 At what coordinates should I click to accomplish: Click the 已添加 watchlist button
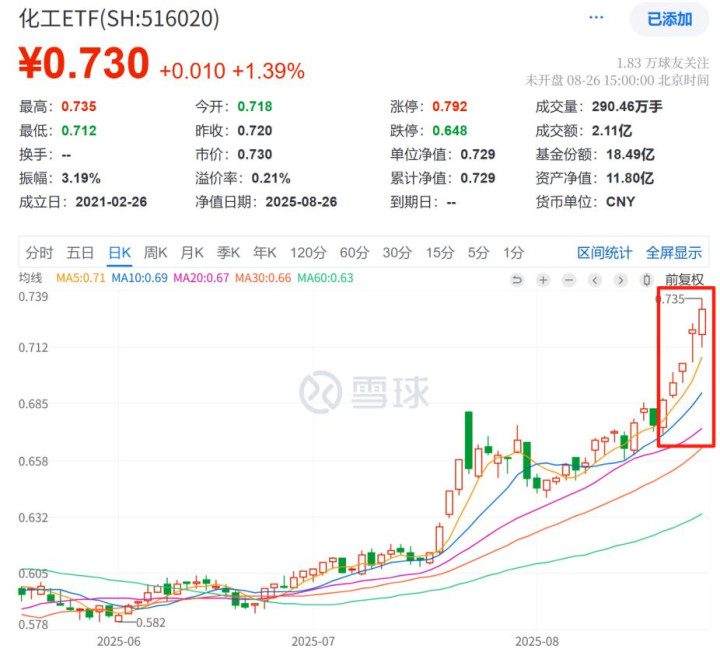(x=669, y=19)
